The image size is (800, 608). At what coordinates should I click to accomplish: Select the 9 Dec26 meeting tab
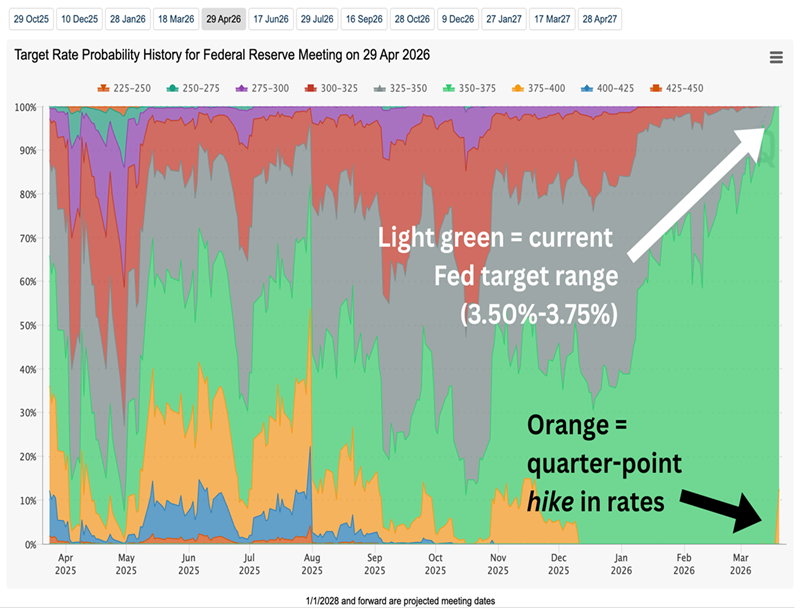pos(458,19)
